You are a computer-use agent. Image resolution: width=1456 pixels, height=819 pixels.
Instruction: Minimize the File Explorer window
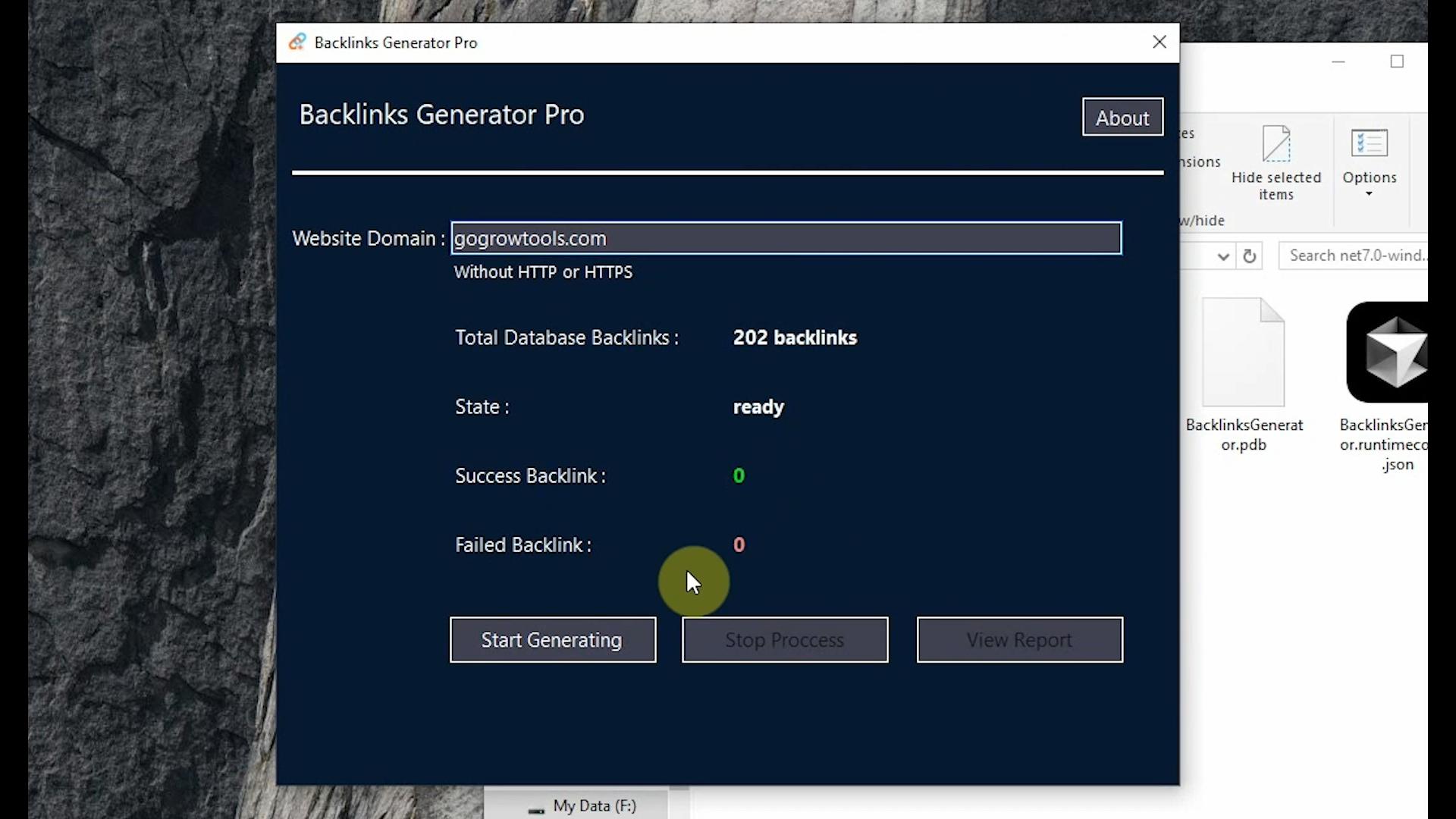(1338, 61)
